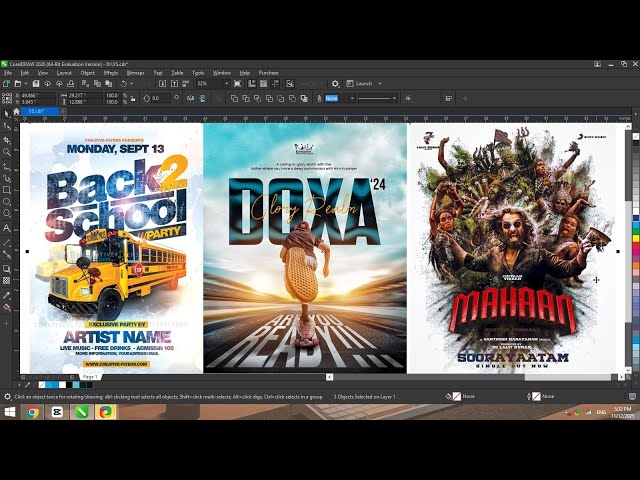Image resolution: width=640 pixels, height=480 pixels.
Task: Click the Save floppy disk icon
Action: [36, 84]
